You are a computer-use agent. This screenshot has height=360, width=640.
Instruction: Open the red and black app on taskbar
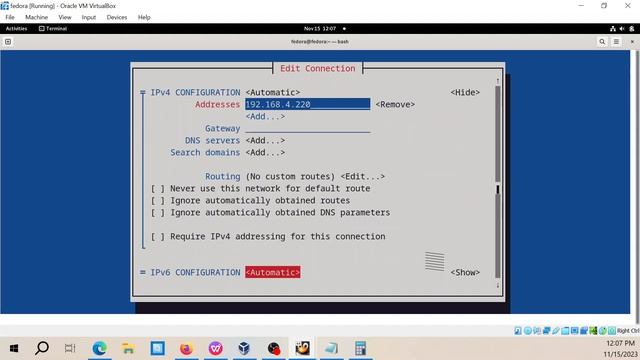273,349
